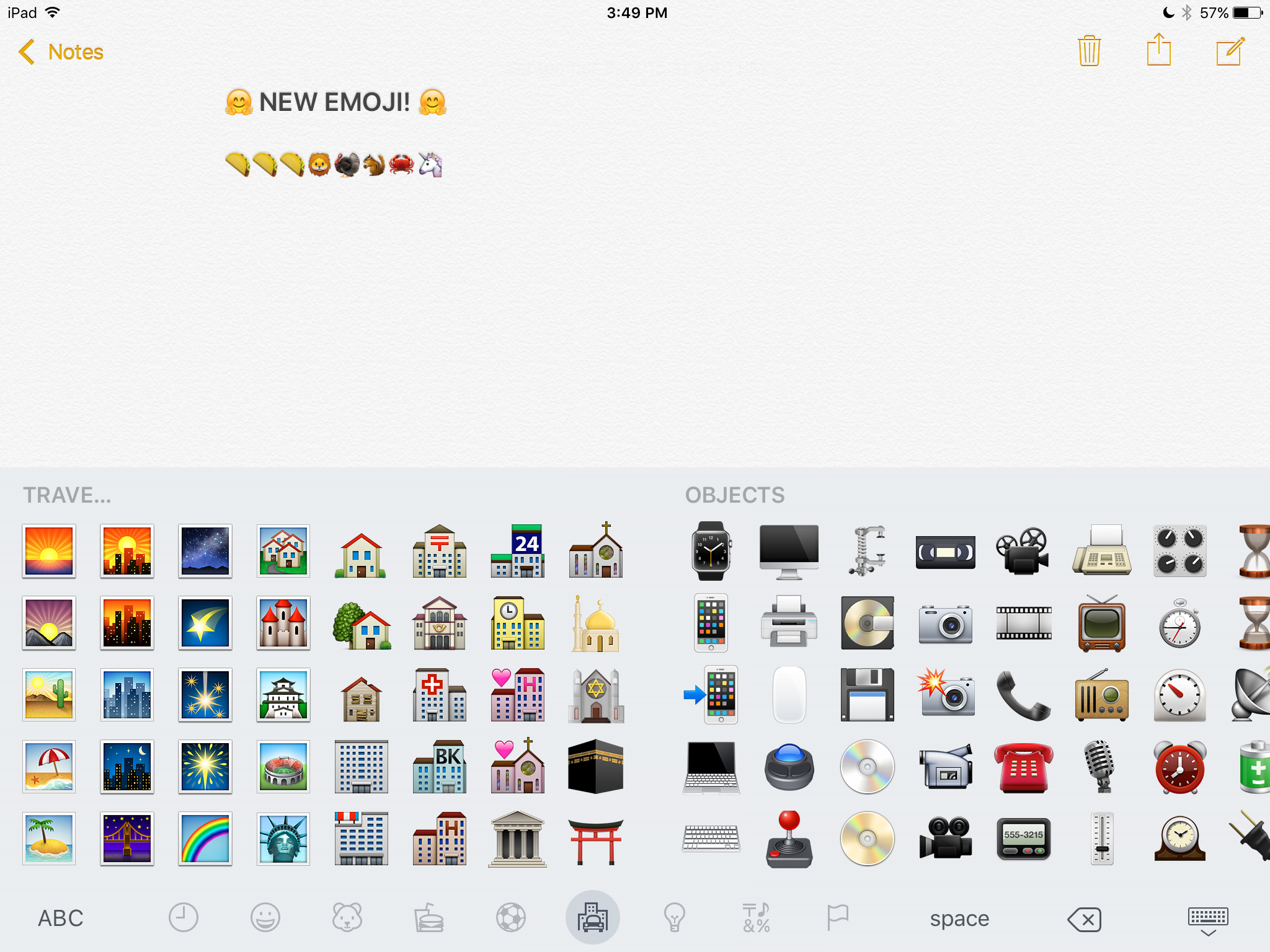
Task: Open the share sheet icon
Action: pyautogui.click(x=1158, y=50)
